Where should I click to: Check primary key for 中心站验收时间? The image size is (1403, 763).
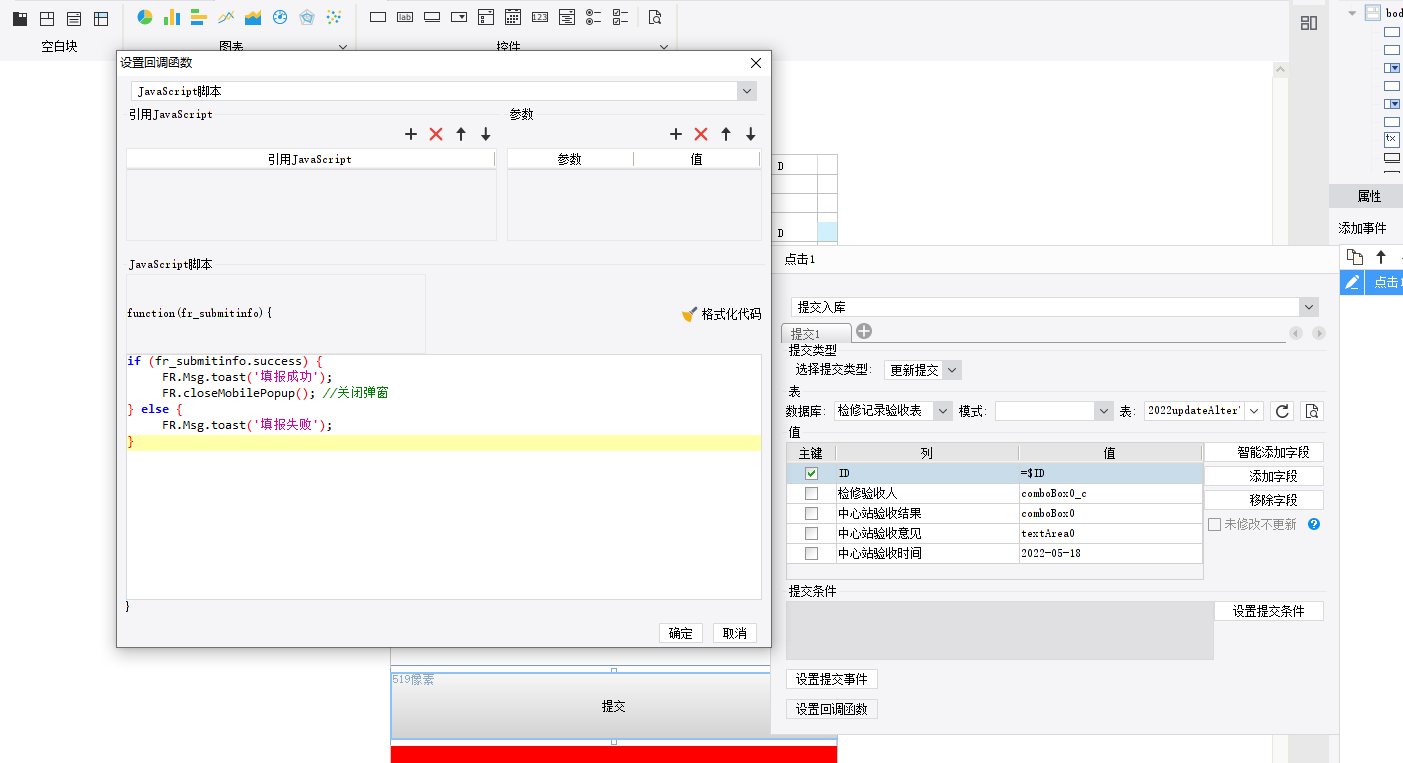click(x=812, y=554)
